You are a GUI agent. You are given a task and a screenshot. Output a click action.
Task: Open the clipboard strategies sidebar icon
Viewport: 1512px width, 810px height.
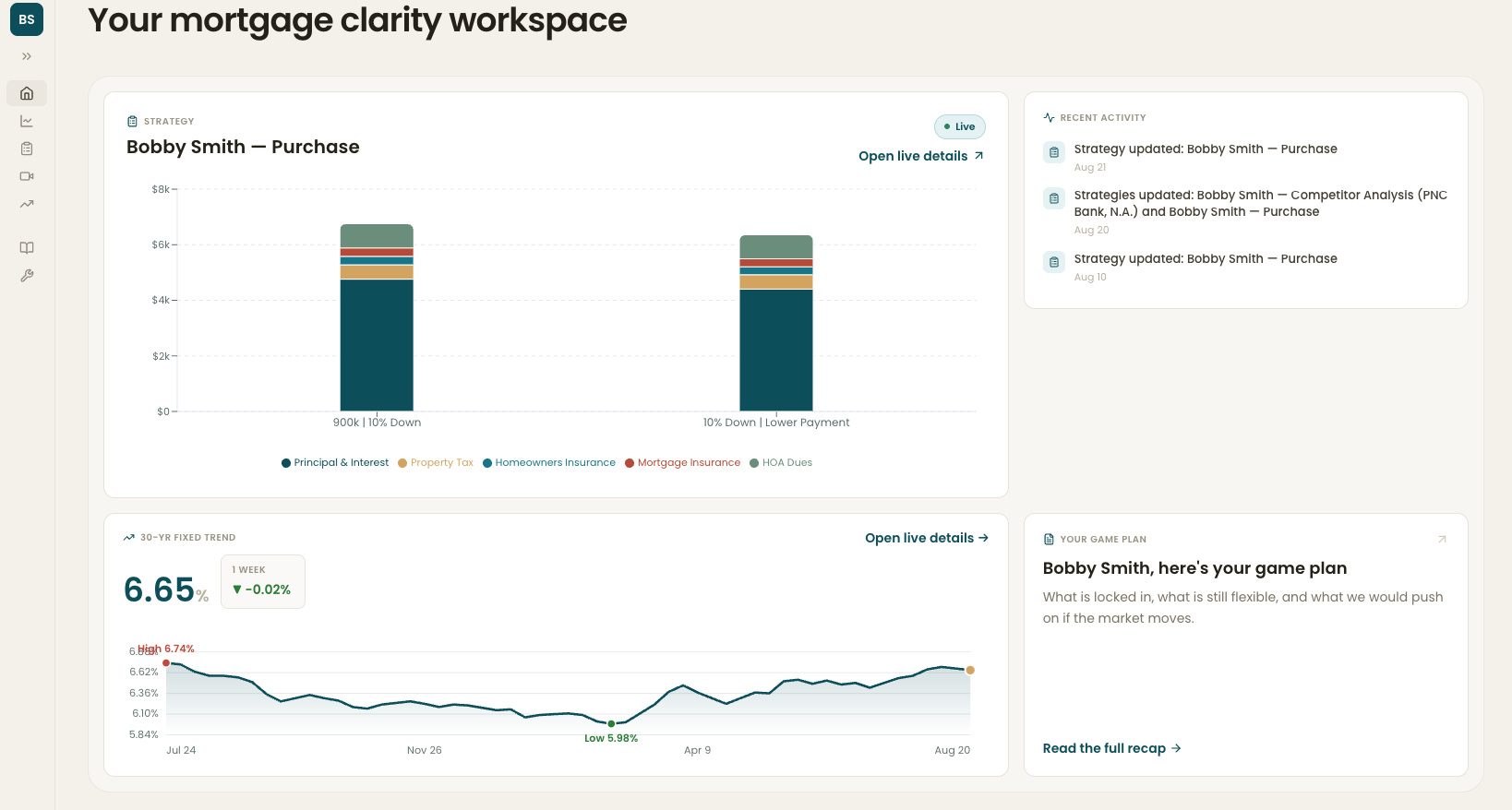click(27, 149)
